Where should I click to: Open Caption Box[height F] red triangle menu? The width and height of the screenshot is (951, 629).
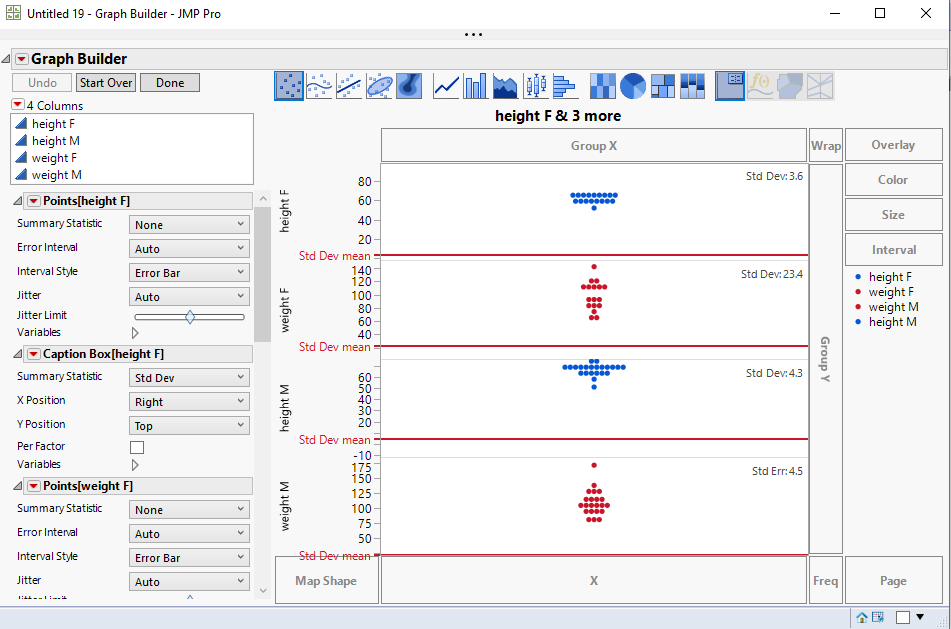(34, 354)
